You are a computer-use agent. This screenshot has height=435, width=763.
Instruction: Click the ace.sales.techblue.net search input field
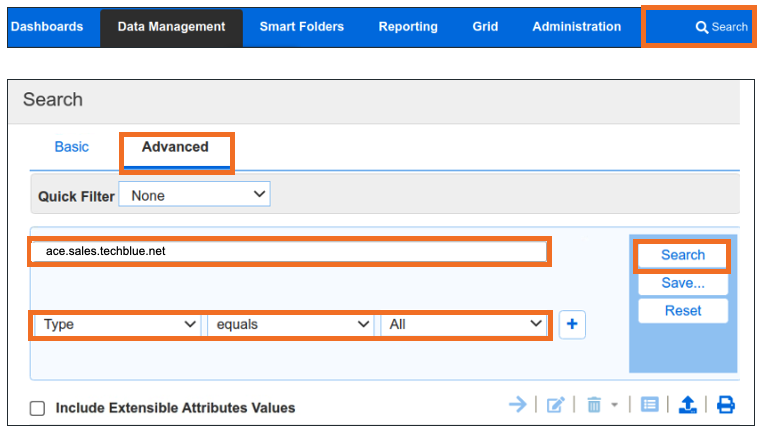pyautogui.click(x=289, y=251)
